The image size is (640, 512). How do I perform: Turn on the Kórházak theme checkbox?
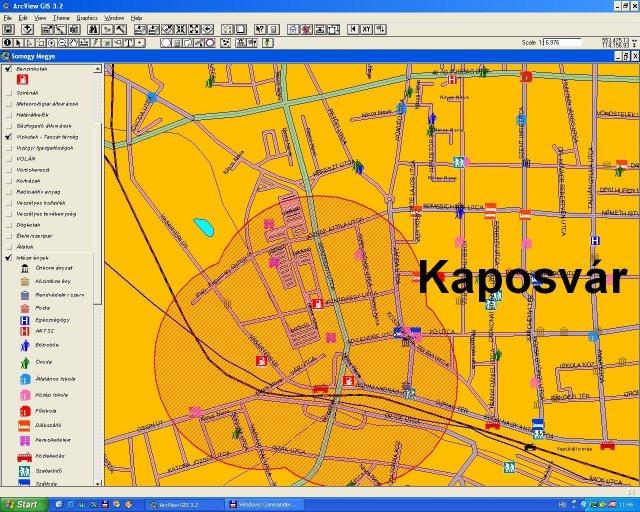9,180
